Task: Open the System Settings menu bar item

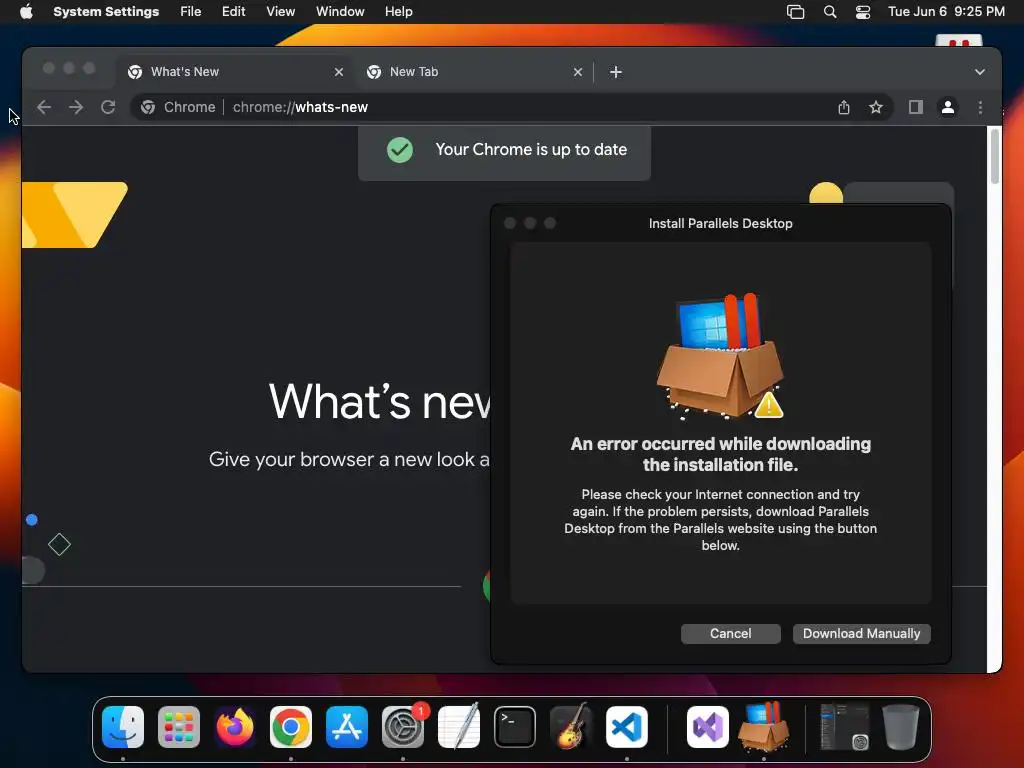Action: click(106, 12)
